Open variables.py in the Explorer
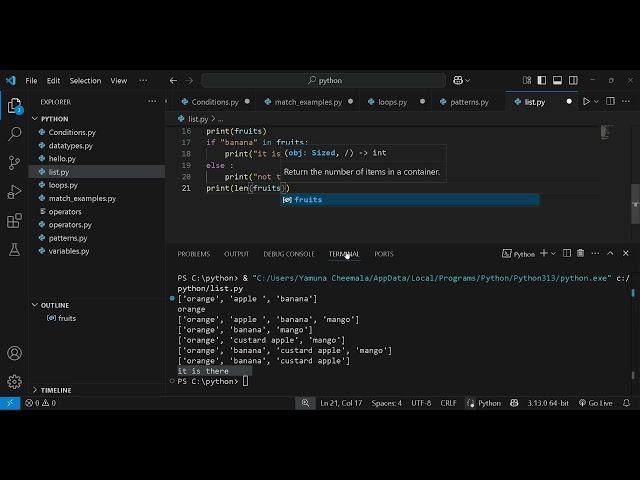The image size is (640, 480). [97, 251]
